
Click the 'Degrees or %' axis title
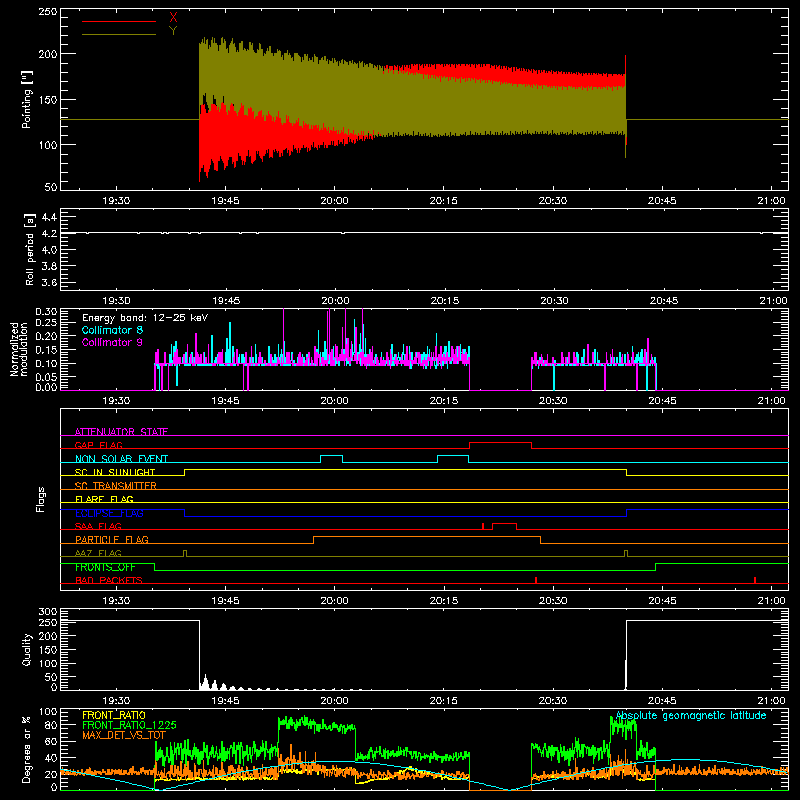[26, 749]
